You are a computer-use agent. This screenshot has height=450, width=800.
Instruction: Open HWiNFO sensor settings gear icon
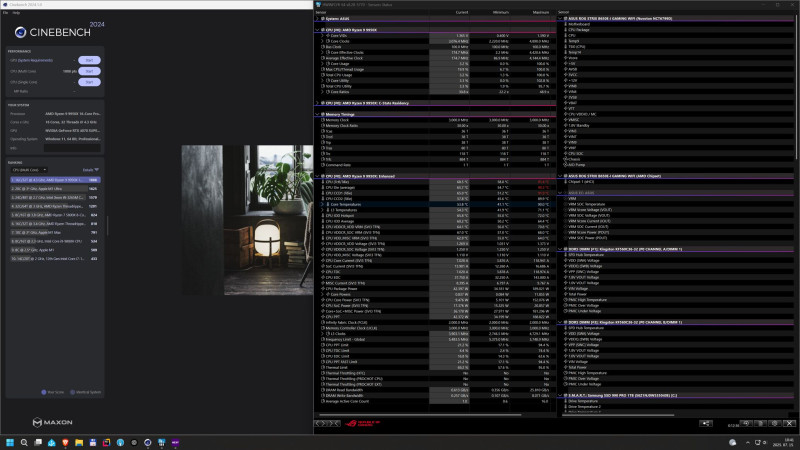[775, 423]
